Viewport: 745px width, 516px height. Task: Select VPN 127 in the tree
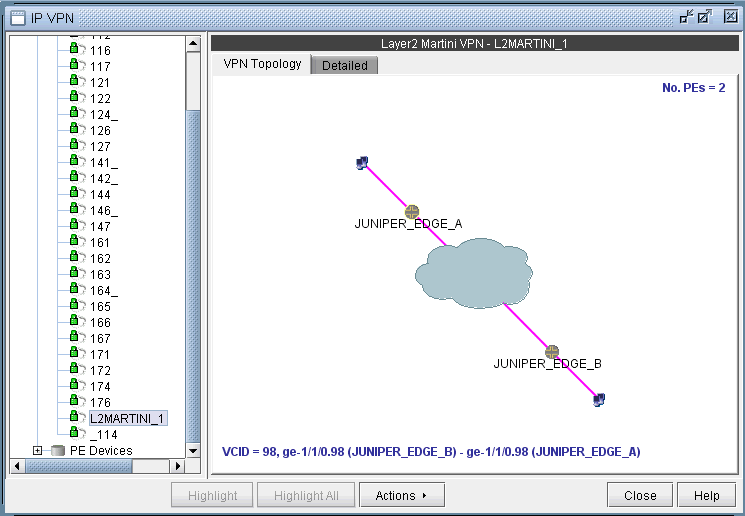pyautogui.click(x=100, y=146)
